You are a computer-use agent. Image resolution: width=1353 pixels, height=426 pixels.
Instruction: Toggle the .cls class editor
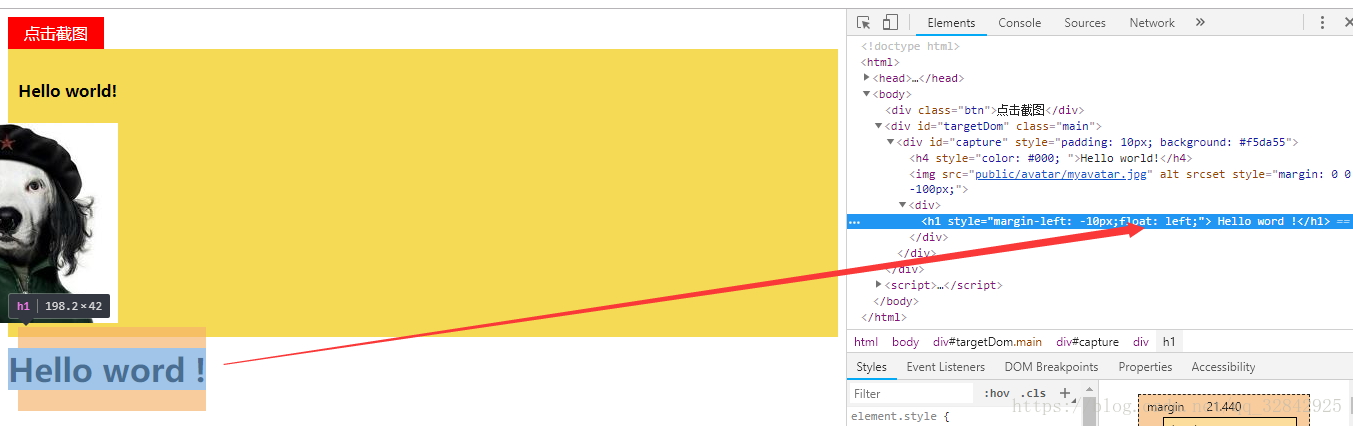click(x=1034, y=393)
